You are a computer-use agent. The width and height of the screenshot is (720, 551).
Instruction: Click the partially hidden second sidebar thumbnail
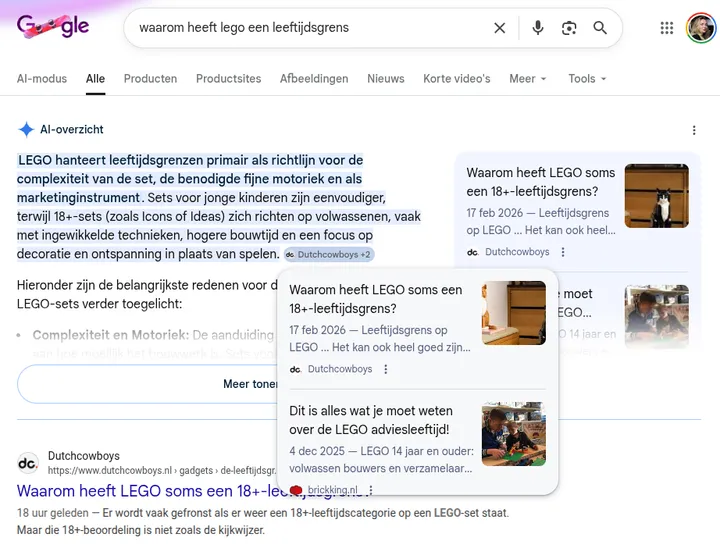657,316
